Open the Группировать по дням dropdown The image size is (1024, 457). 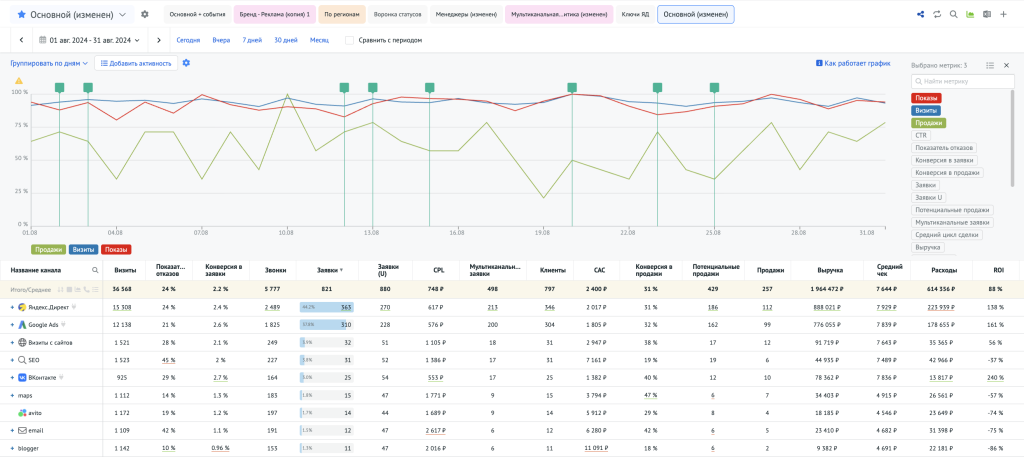pyautogui.click(x=50, y=63)
